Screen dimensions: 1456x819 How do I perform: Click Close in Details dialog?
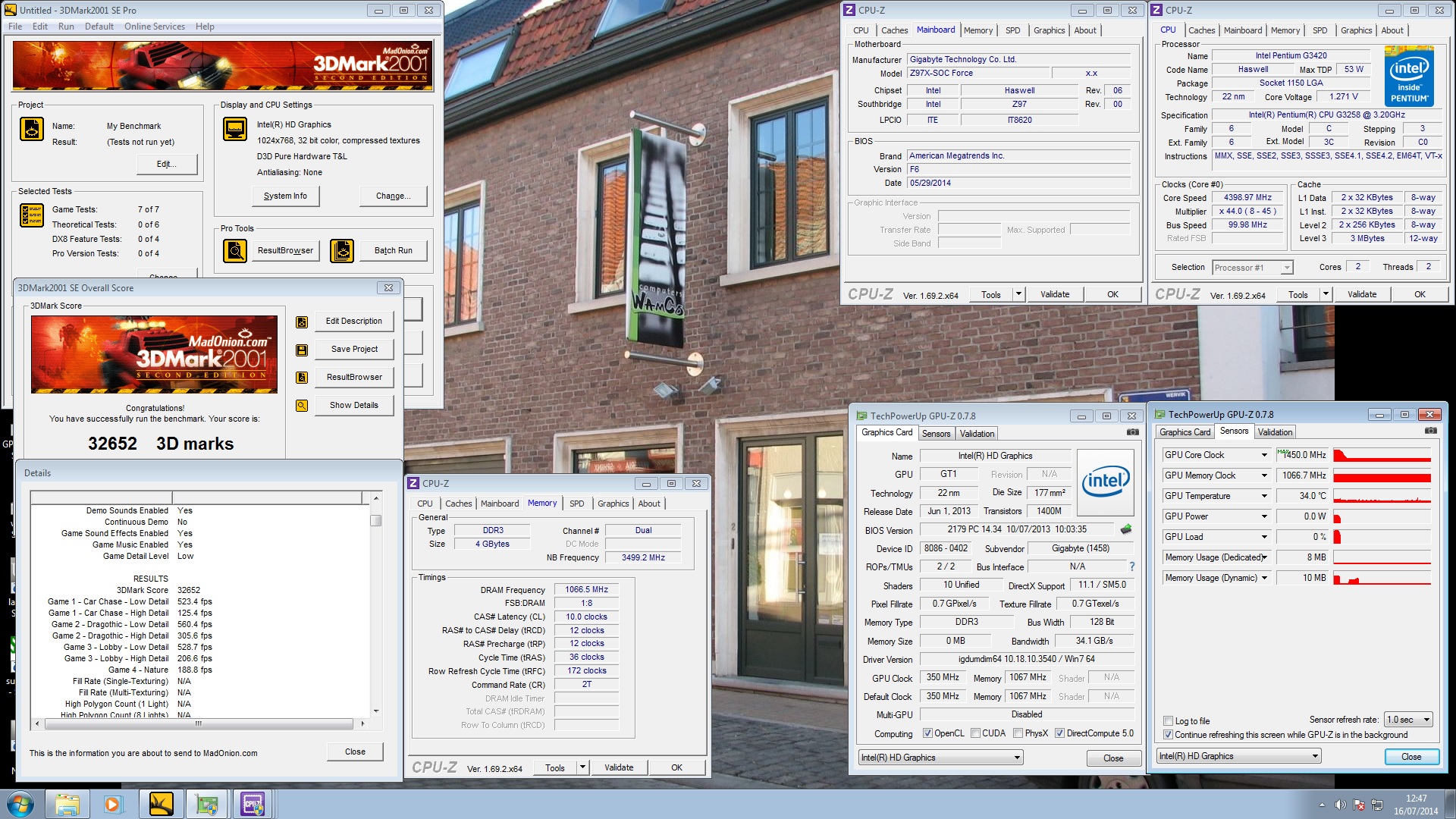click(355, 752)
